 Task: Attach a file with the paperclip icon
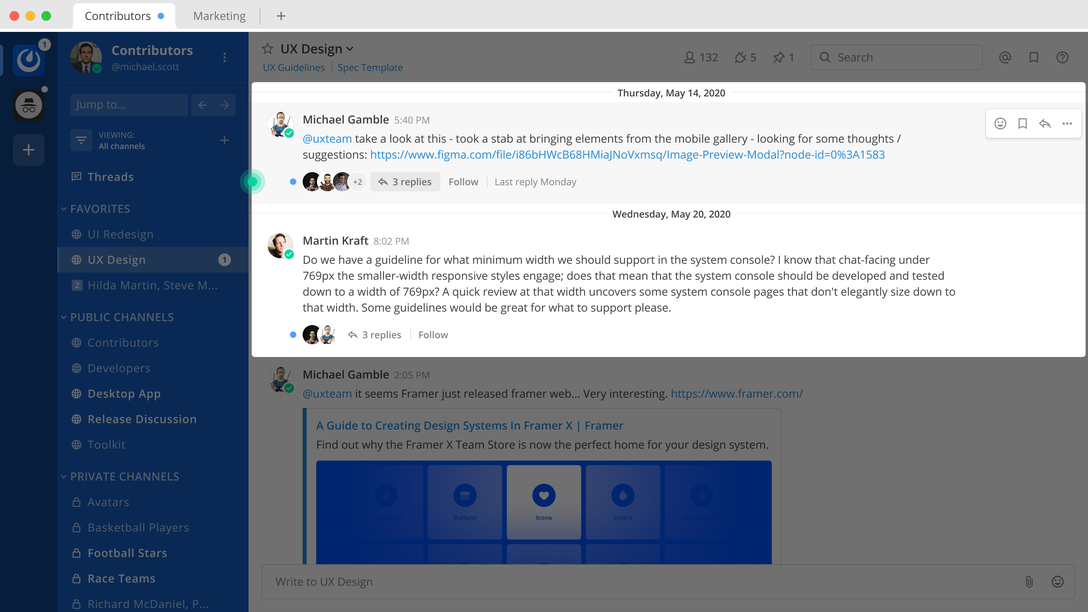coord(1028,581)
